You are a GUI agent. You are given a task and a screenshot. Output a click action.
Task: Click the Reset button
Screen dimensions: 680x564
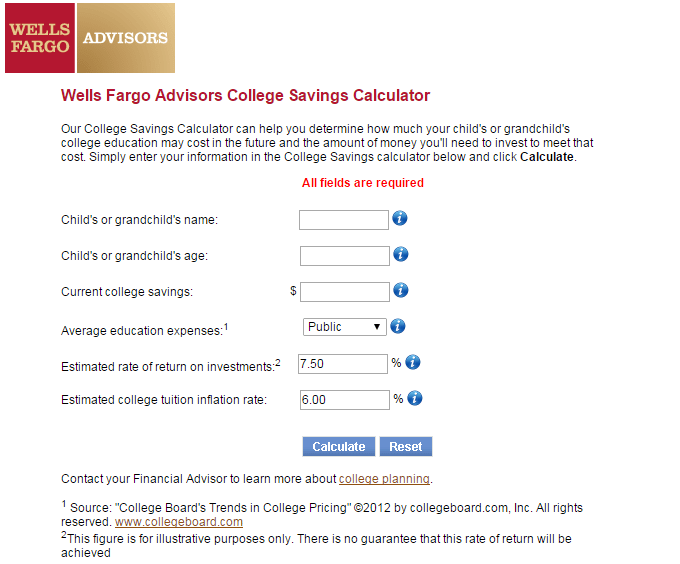tap(405, 447)
